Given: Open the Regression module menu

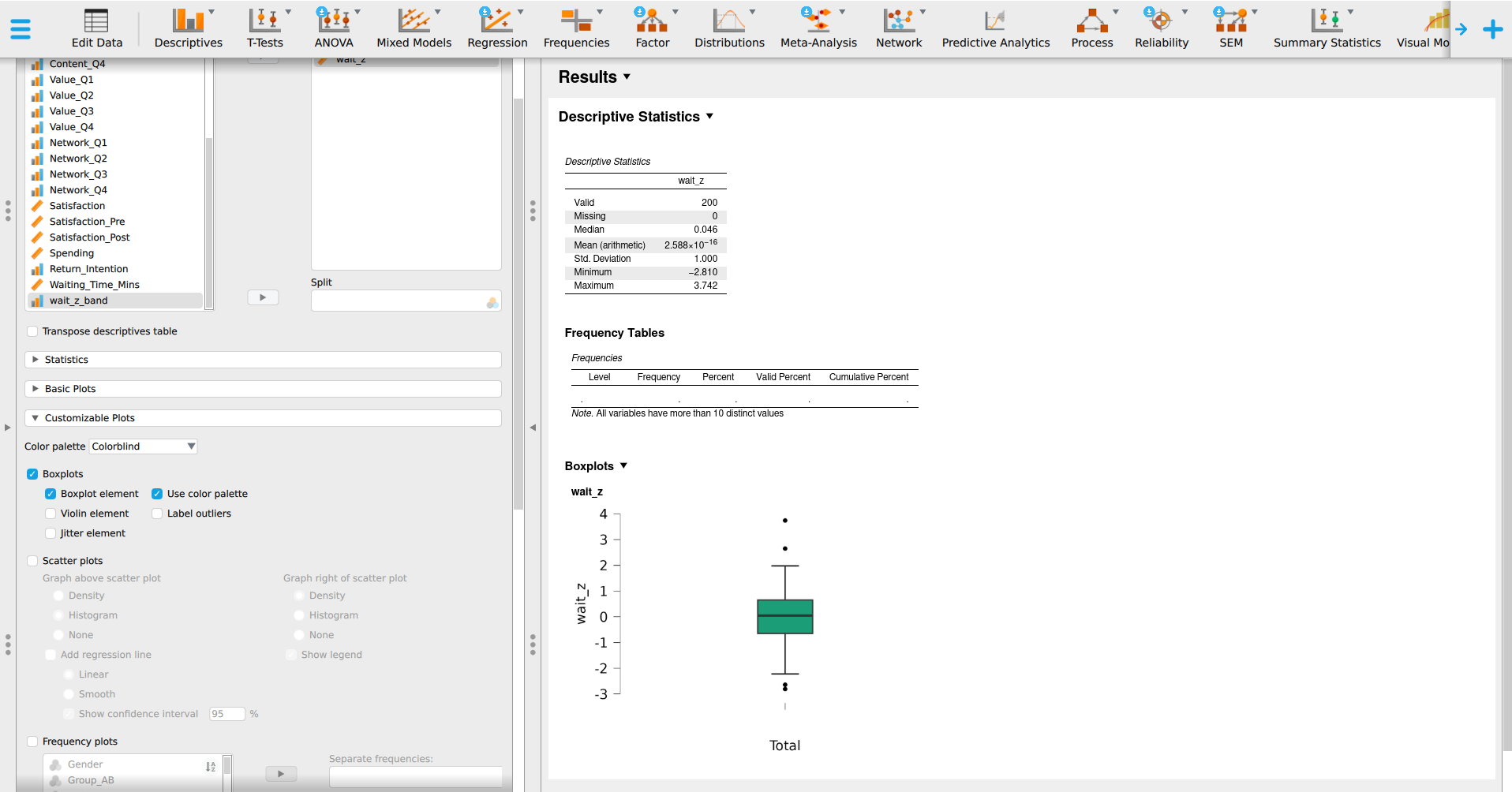Looking at the screenshot, I should click(497, 28).
